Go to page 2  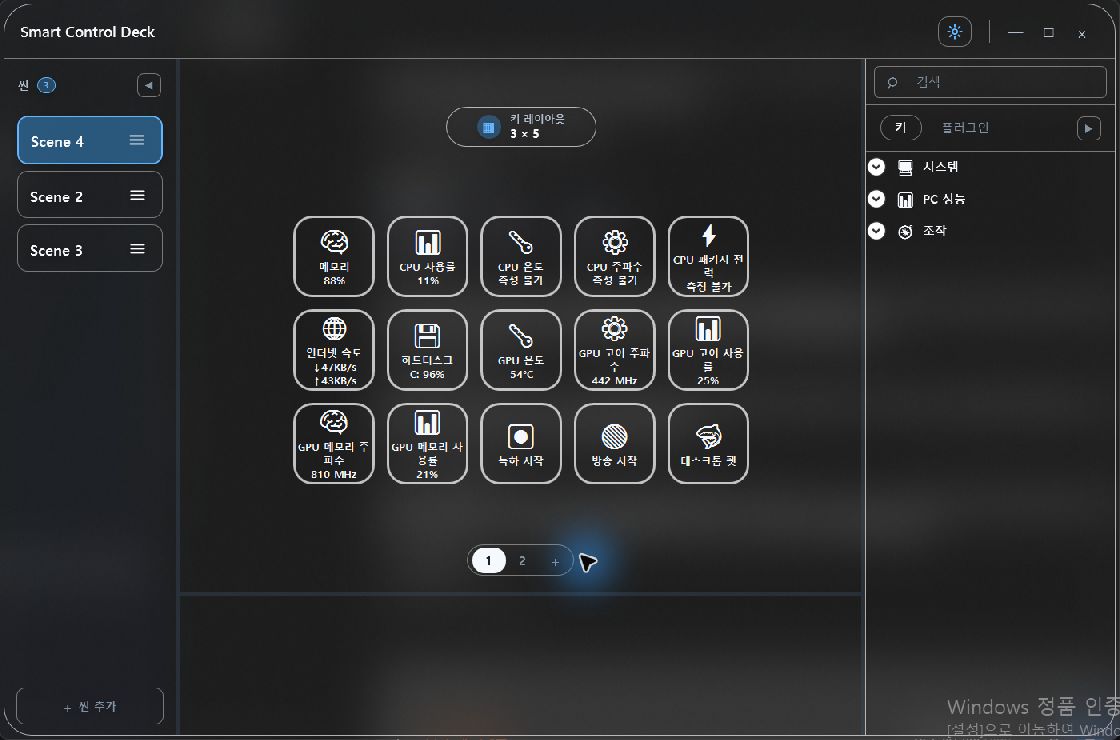tap(522, 561)
